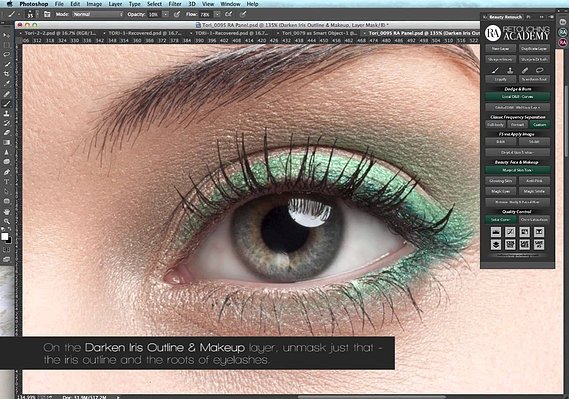Click the foreground color swatch
This screenshot has width=569, height=399.
5,237
